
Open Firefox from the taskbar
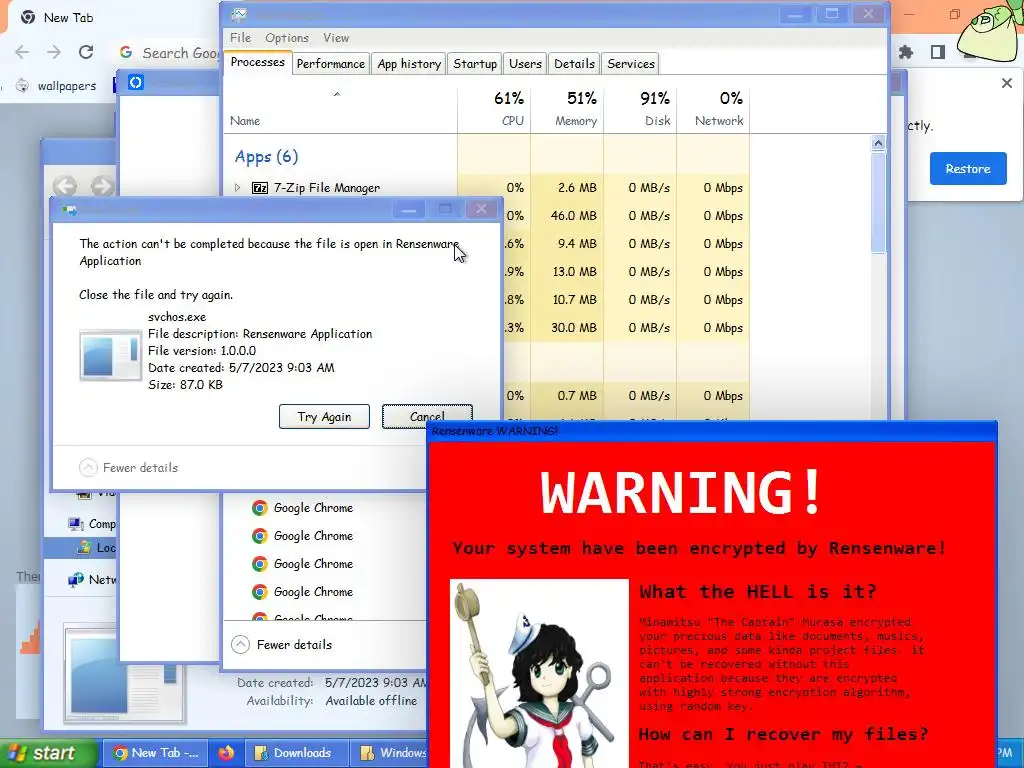[226, 753]
